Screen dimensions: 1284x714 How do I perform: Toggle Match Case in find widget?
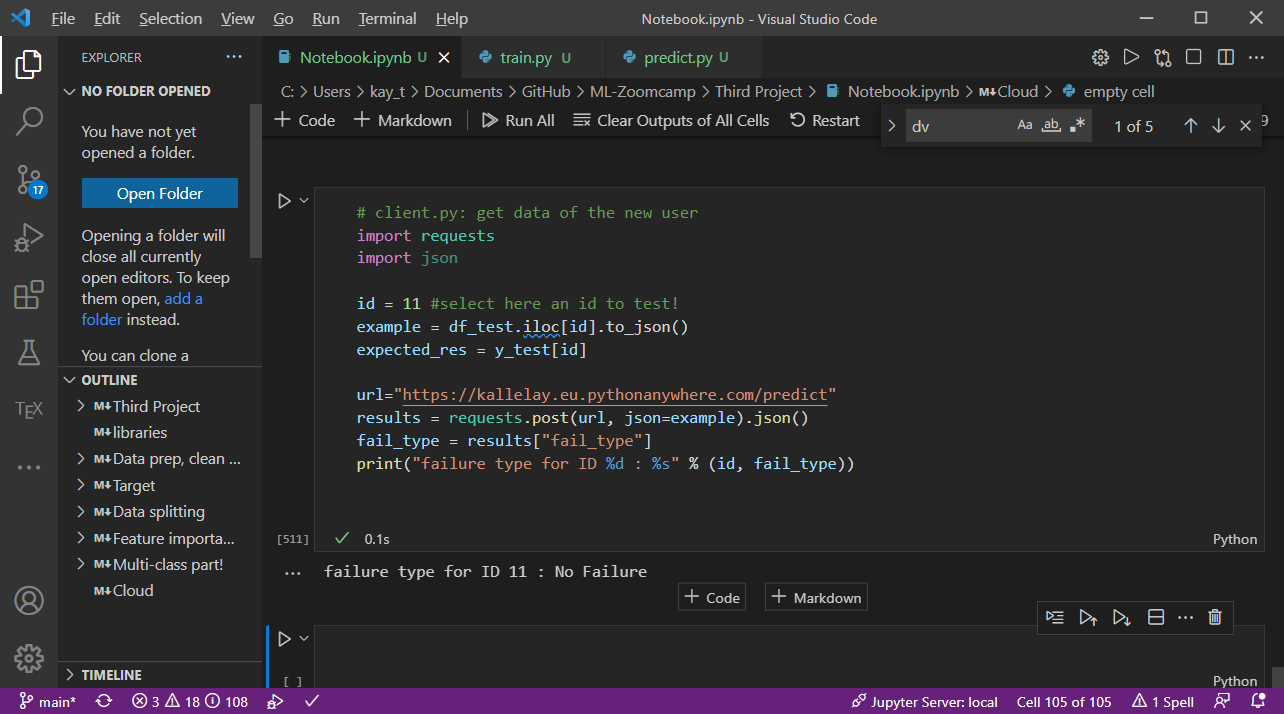pyautogui.click(x=1024, y=126)
